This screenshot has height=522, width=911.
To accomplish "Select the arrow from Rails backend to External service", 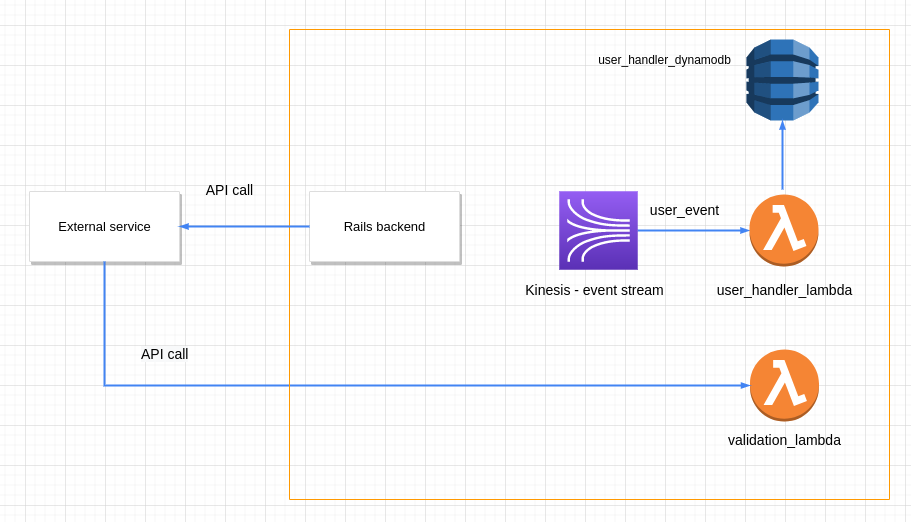I will tap(244, 226).
